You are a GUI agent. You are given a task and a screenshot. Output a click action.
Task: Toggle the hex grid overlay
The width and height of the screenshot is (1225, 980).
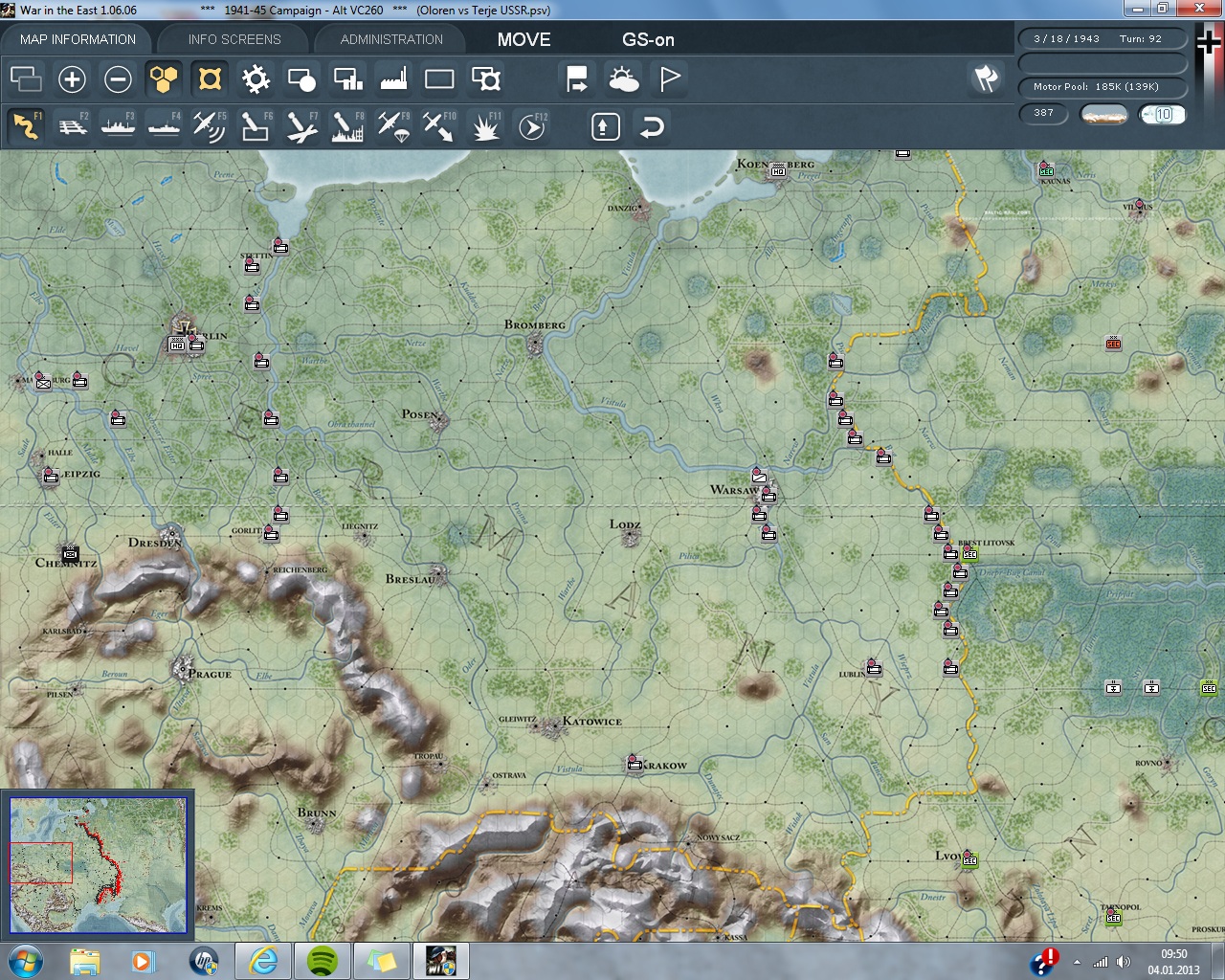[164, 79]
